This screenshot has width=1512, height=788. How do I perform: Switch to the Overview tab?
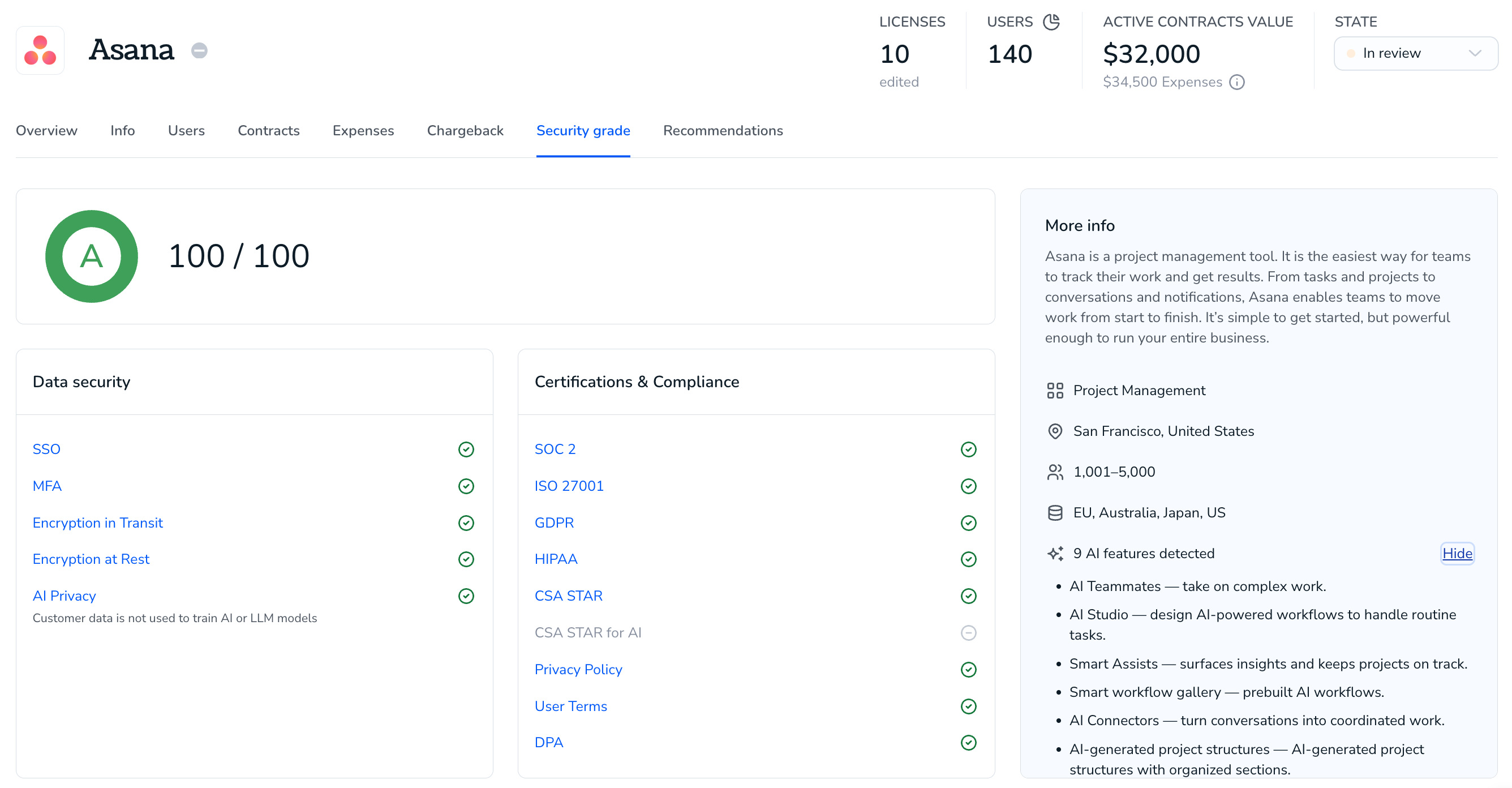coord(46,130)
